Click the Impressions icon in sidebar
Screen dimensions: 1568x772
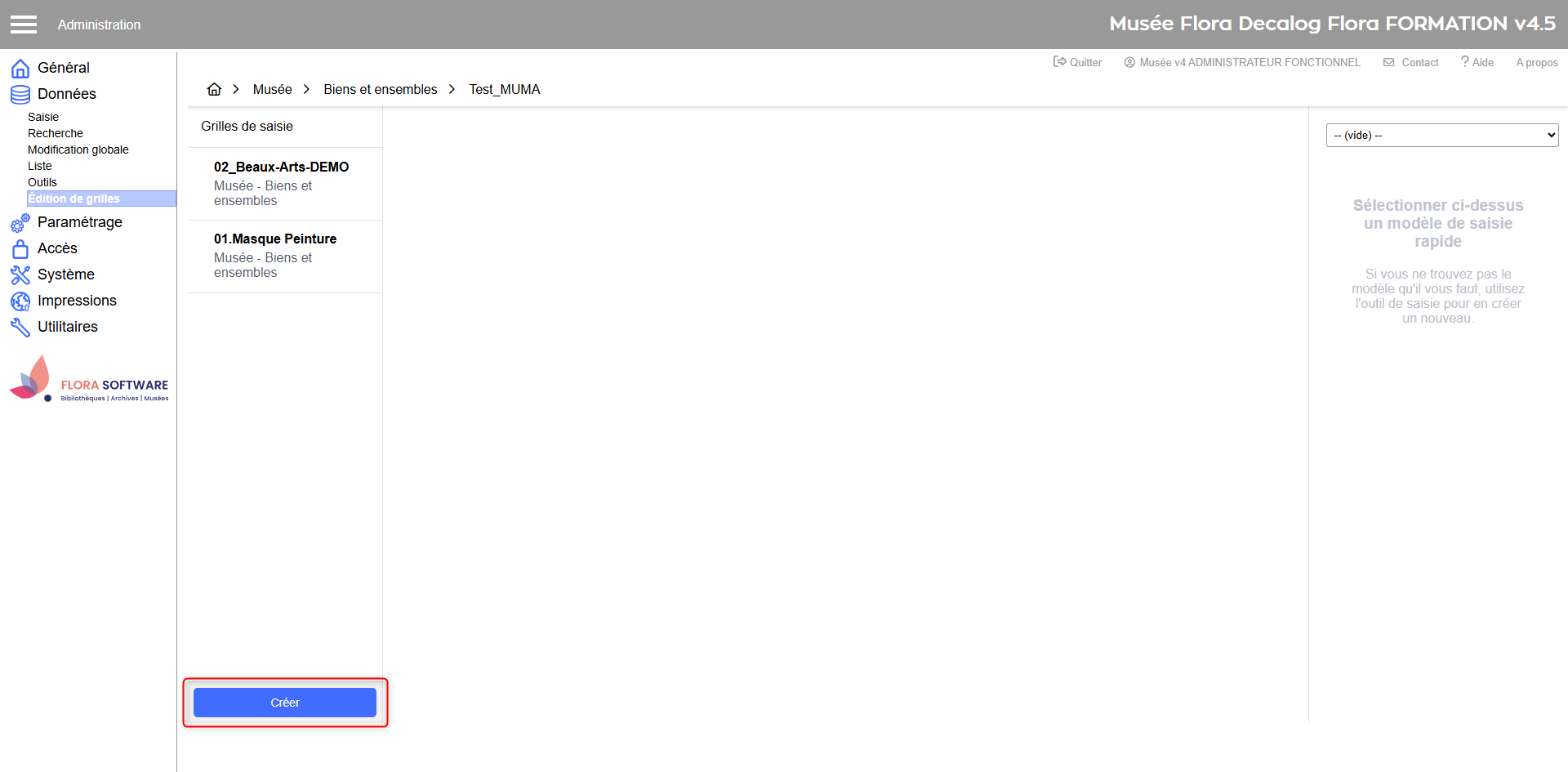click(x=20, y=301)
